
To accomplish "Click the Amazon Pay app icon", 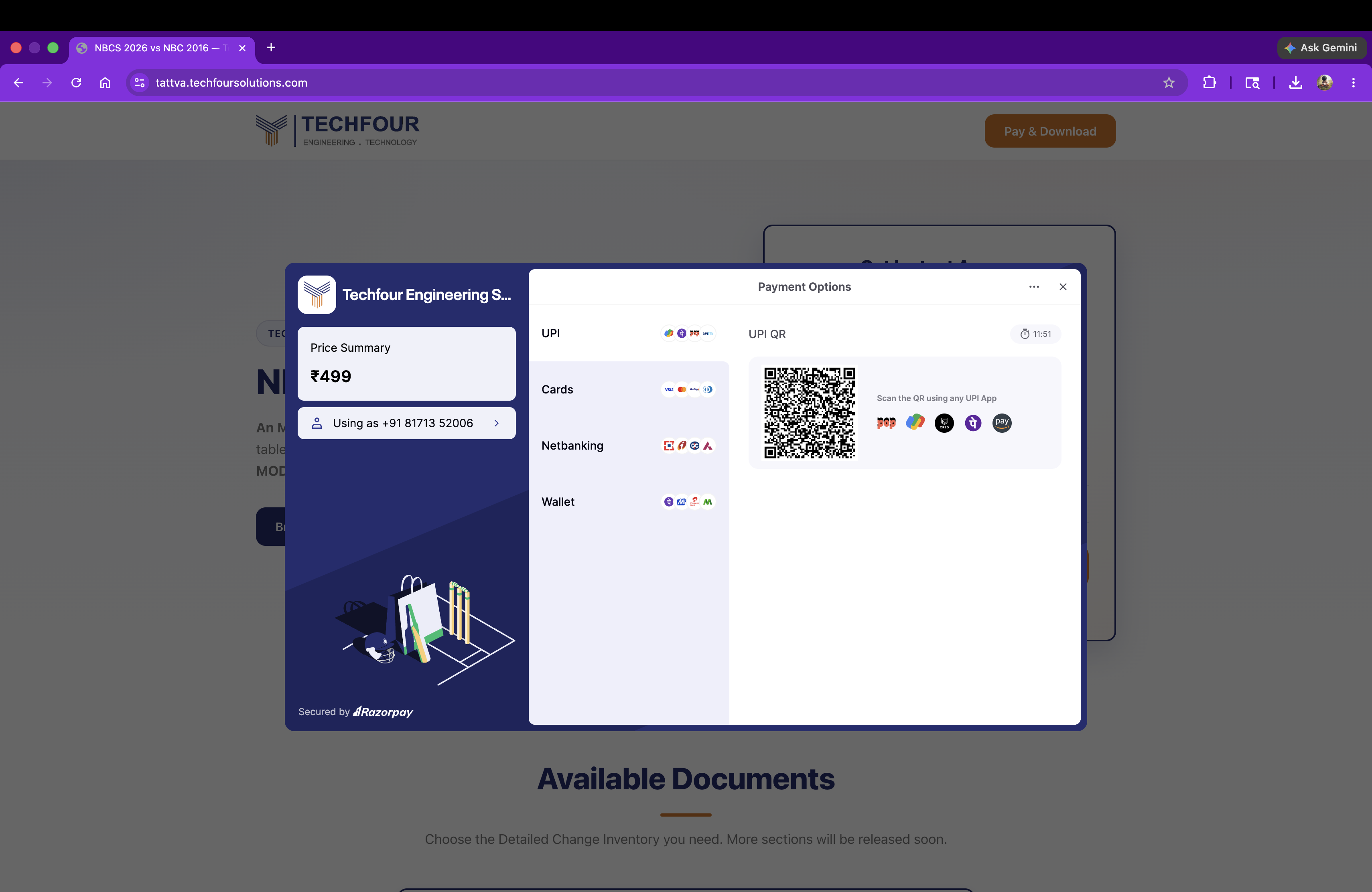I will 1002,423.
